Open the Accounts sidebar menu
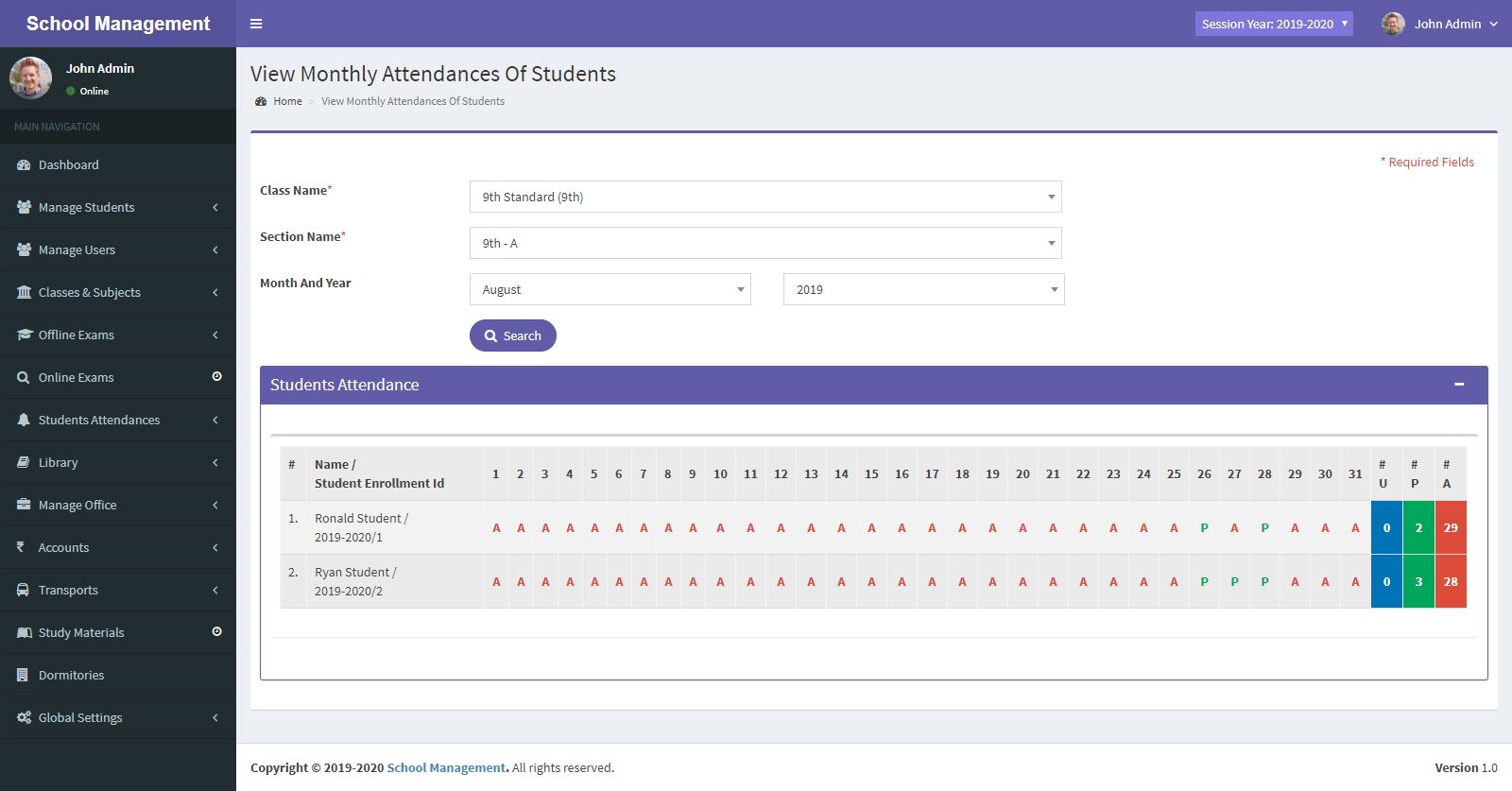 117,547
